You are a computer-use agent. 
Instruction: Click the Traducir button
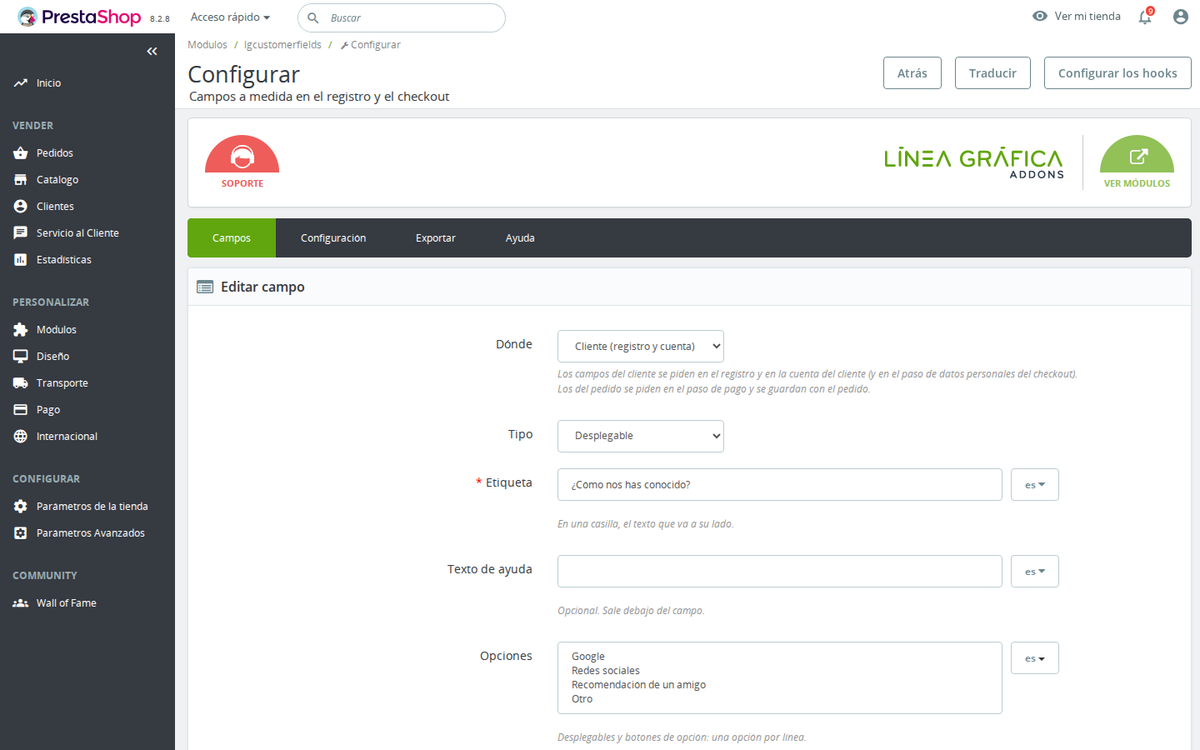(993, 73)
